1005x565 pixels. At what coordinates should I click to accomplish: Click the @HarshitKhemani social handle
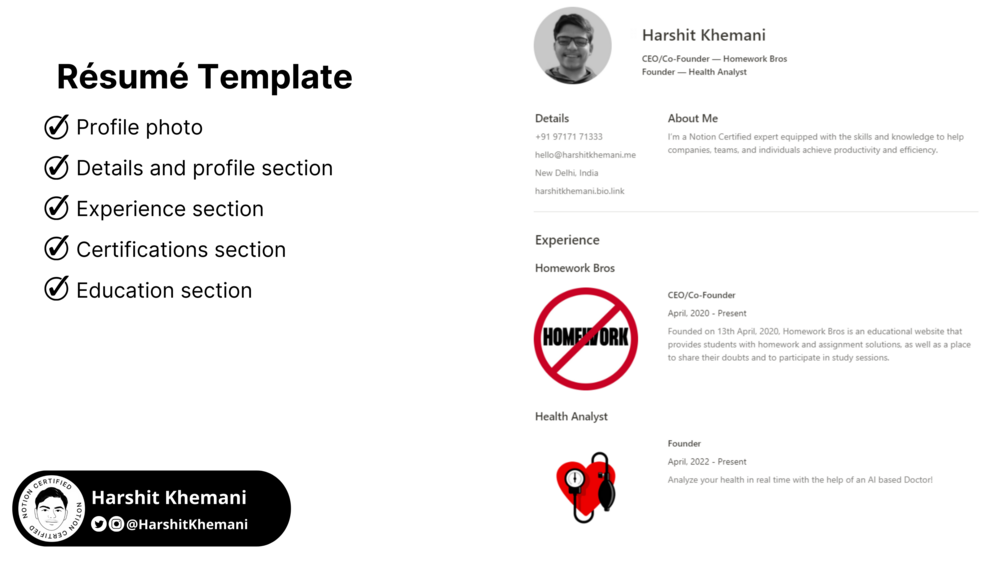coord(187,524)
